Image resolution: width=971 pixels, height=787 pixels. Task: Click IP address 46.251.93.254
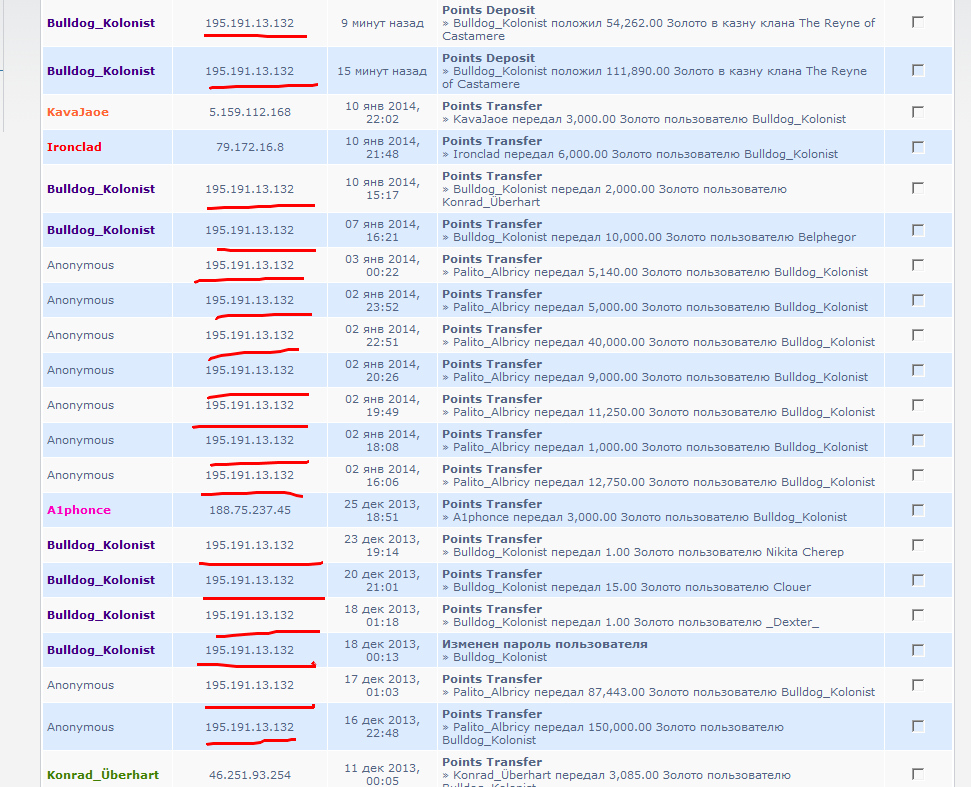[x=249, y=775]
